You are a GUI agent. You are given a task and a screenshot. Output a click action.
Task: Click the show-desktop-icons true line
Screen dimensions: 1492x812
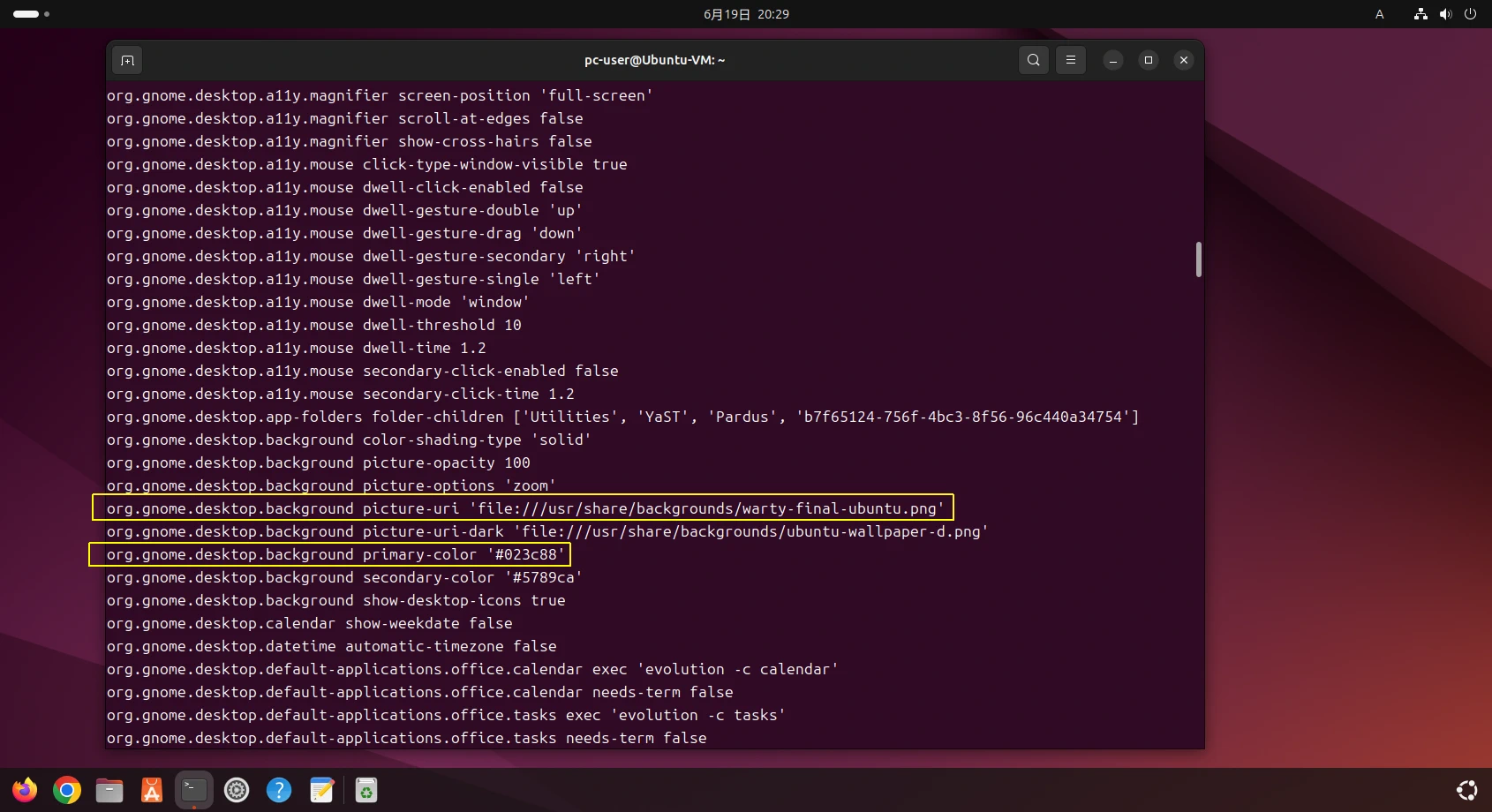point(336,600)
